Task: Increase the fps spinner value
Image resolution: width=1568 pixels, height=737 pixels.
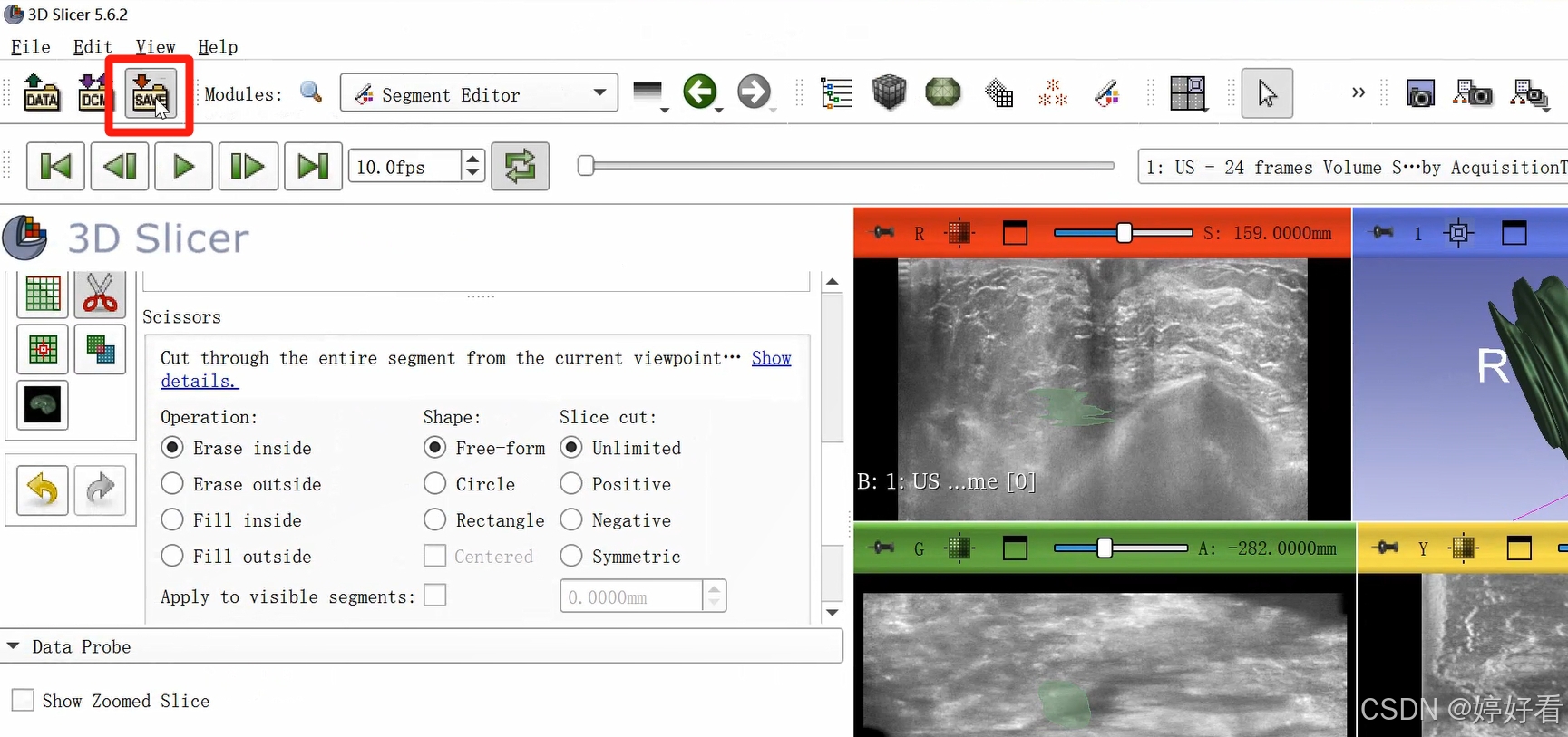Action: (472, 159)
